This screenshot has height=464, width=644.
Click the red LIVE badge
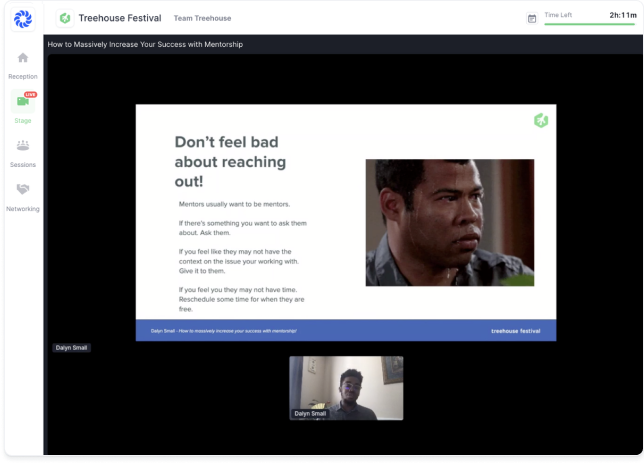point(30,94)
